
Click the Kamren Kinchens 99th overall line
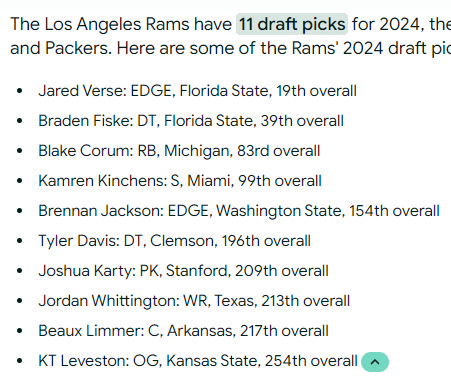[x=180, y=181]
